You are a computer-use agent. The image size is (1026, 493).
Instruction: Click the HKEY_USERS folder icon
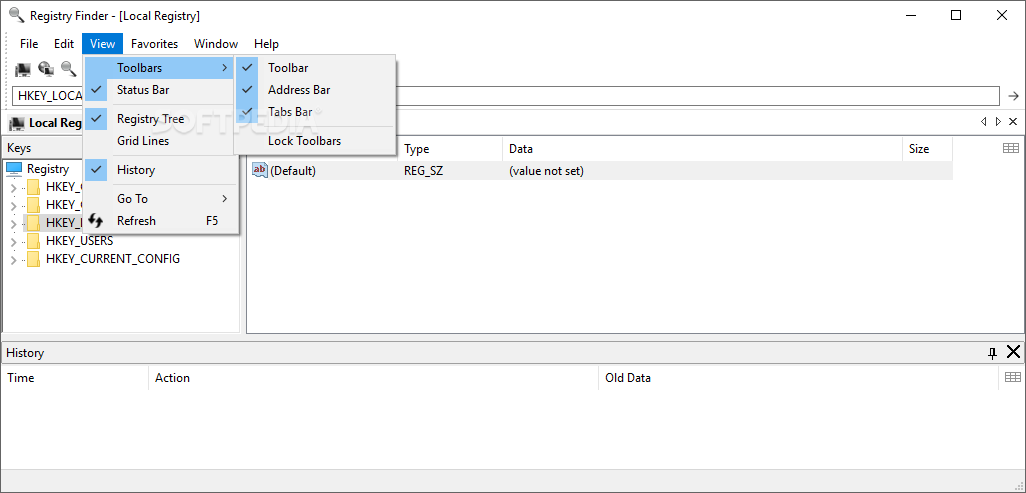click(33, 241)
